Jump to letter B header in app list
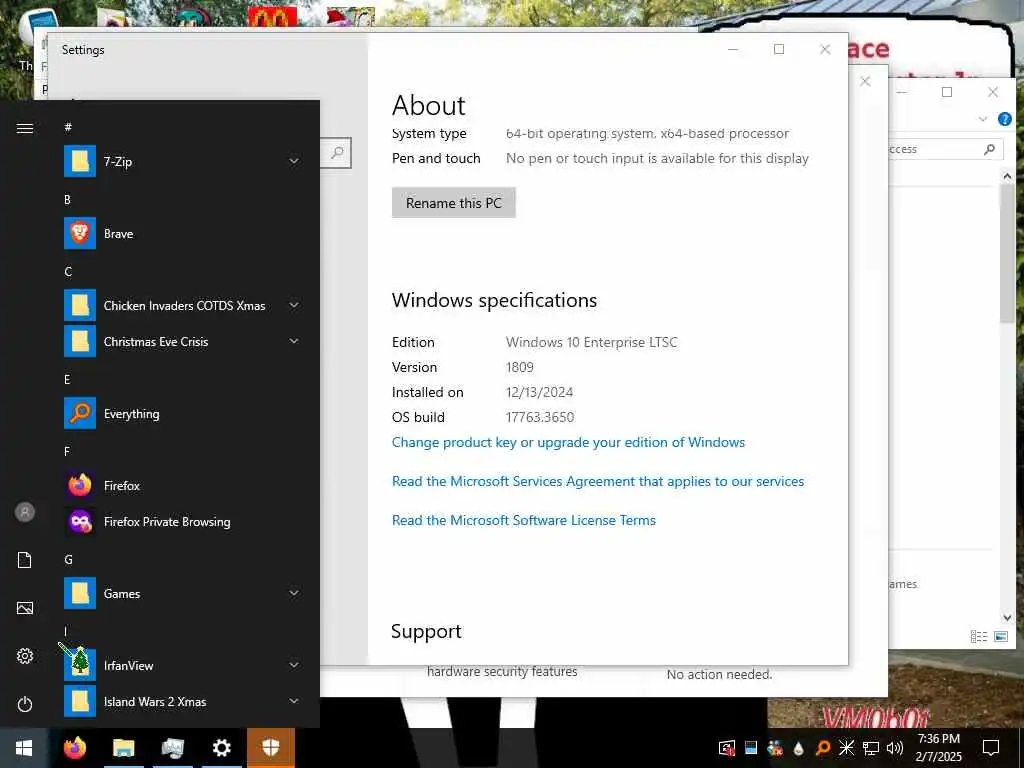Screen dimensions: 1024x768 coord(67,200)
